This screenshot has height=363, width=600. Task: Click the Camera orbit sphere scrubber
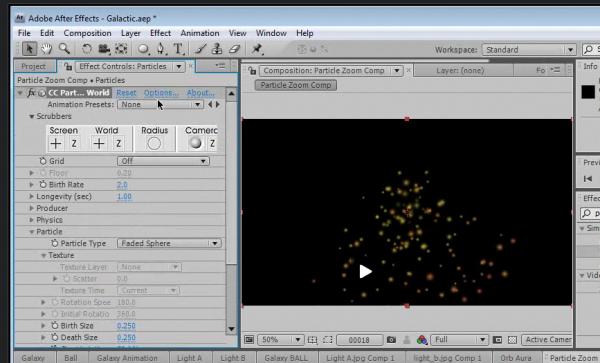click(196, 143)
